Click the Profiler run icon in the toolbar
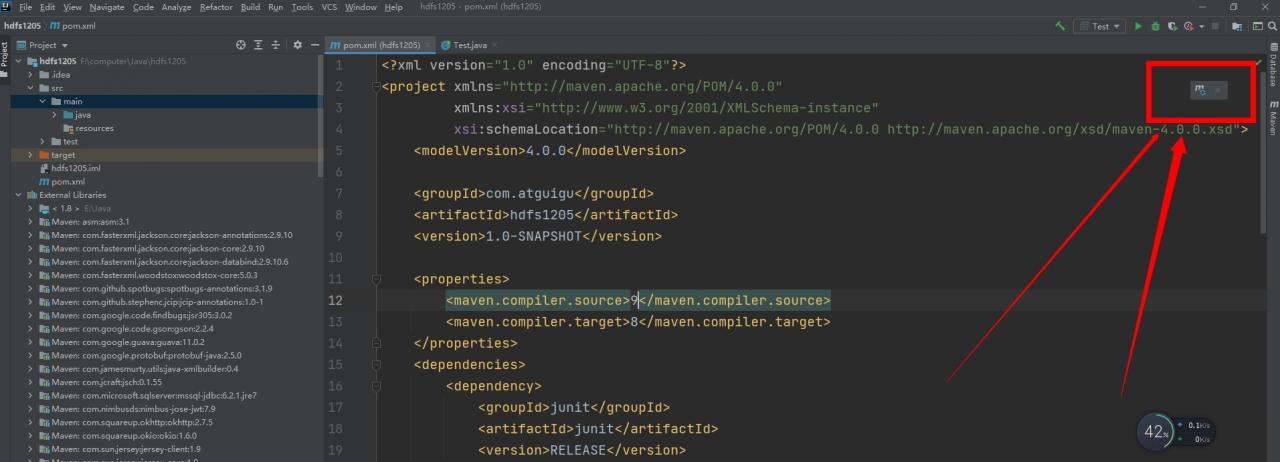Viewport: 1280px width, 462px height. click(1188, 26)
